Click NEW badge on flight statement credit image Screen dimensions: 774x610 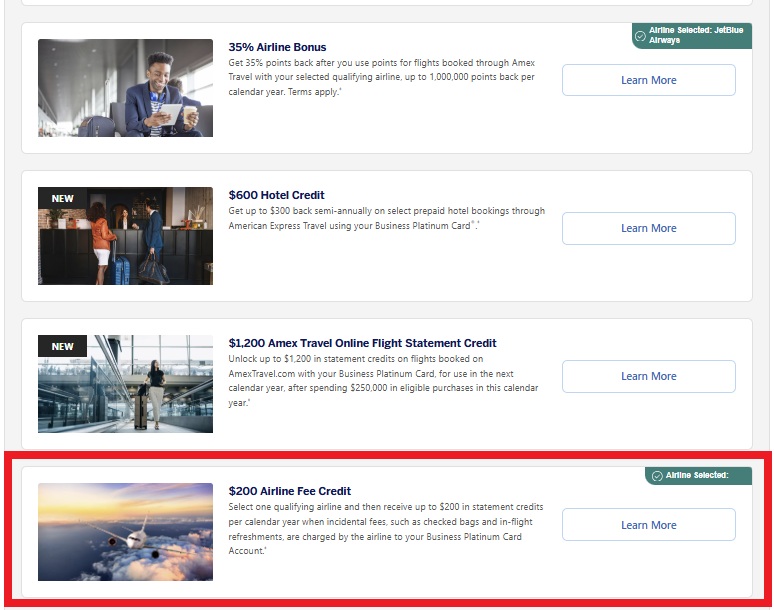(62, 346)
